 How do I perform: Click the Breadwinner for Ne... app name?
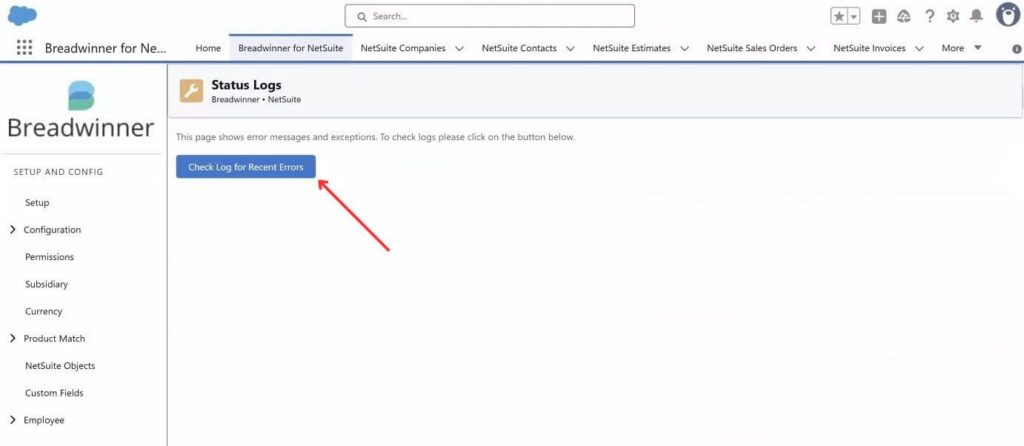[x=106, y=48]
